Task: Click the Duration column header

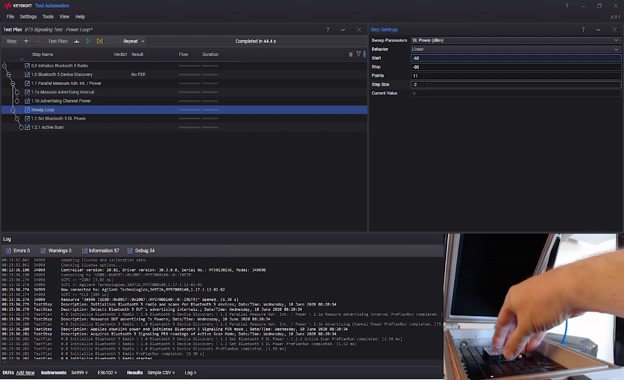Action: [x=210, y=54]
